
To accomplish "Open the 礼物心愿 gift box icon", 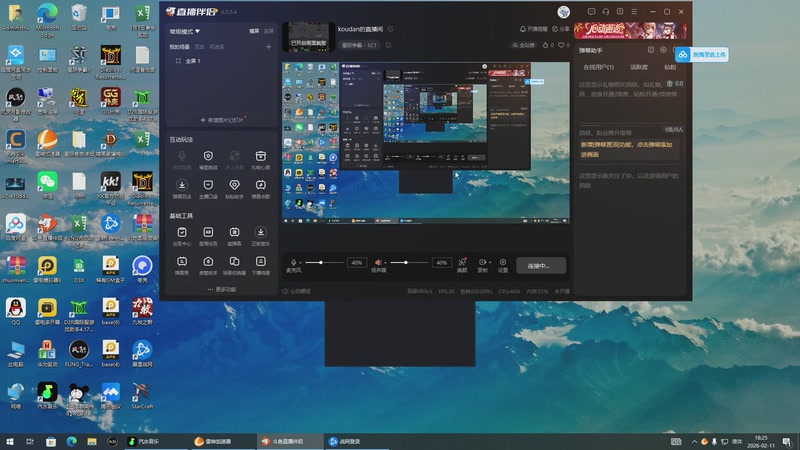I will [261, 156].
